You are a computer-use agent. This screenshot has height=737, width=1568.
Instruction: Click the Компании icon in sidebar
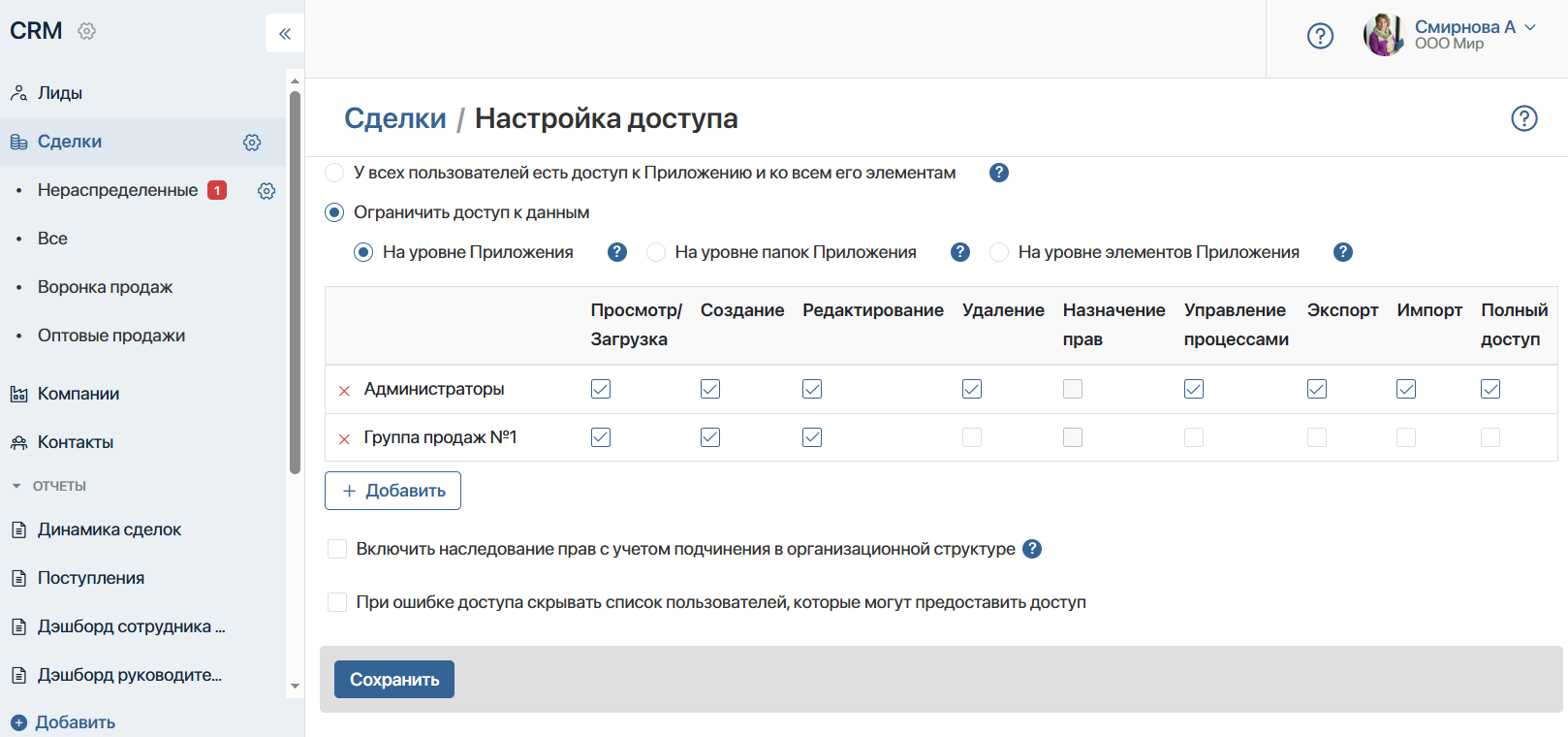pyautogui.click(x=18, y=394)
